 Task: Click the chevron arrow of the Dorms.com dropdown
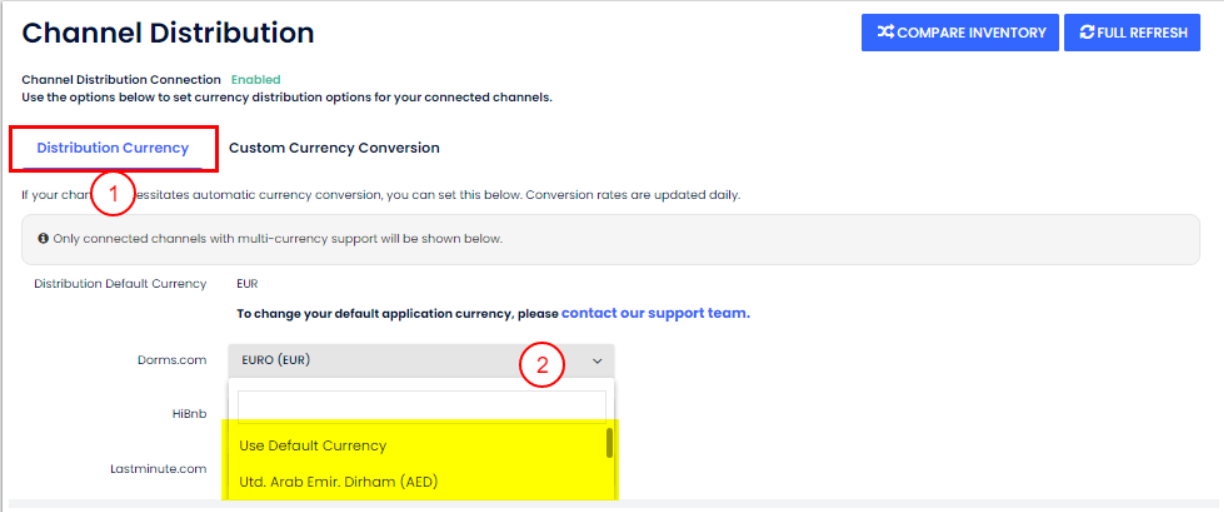pyautogui.click(x=597, y=361)
